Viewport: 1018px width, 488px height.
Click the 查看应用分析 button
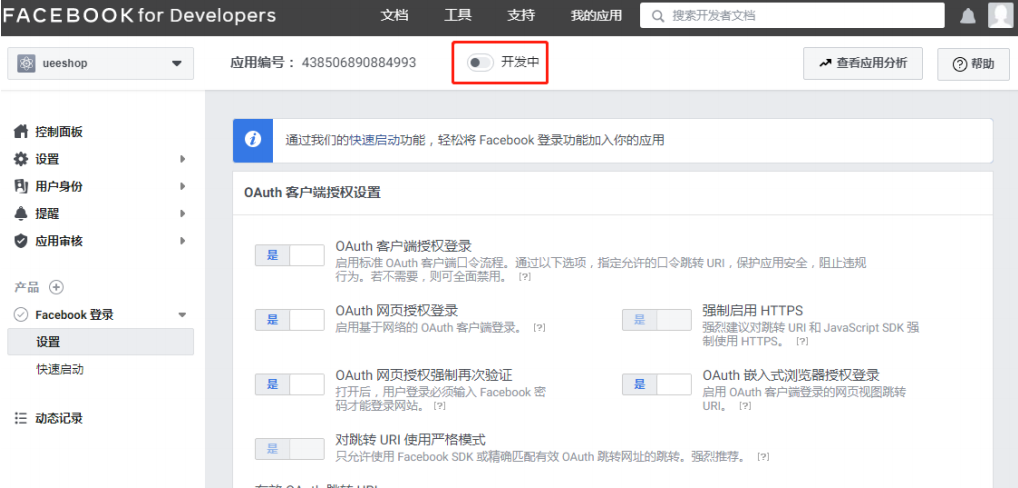point(863,64)
